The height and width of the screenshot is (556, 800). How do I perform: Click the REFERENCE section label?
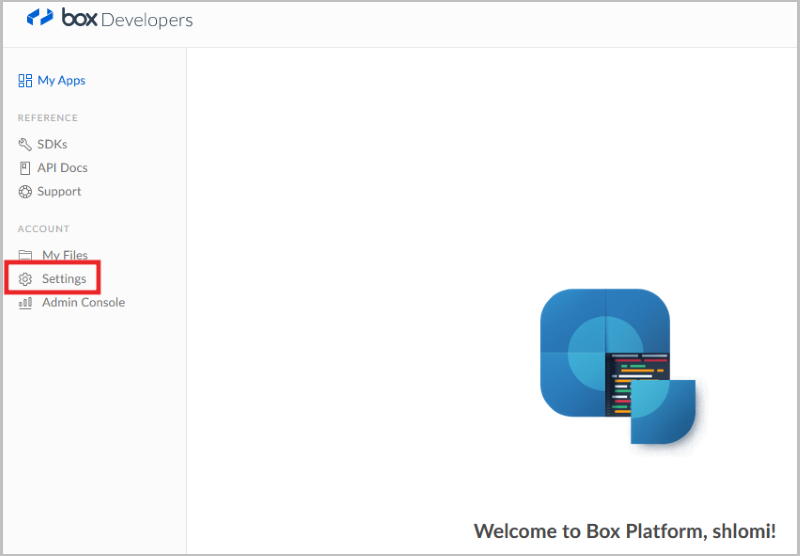(48, 118)
